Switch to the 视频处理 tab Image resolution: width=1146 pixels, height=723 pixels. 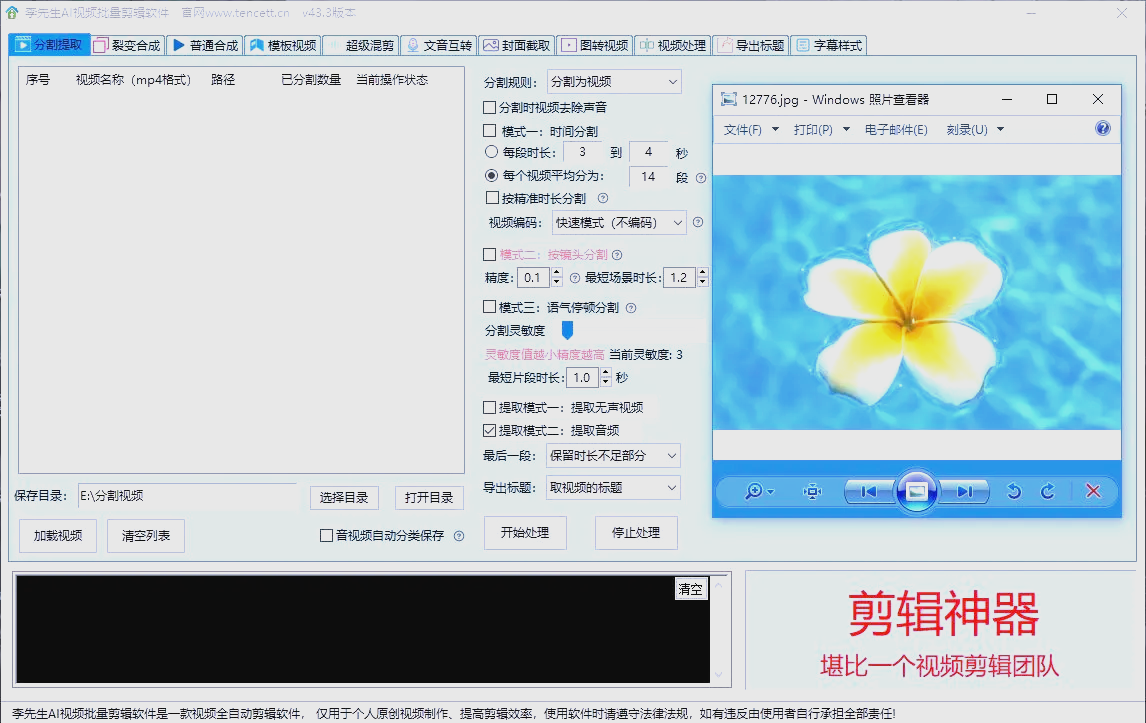pos(672,45)
